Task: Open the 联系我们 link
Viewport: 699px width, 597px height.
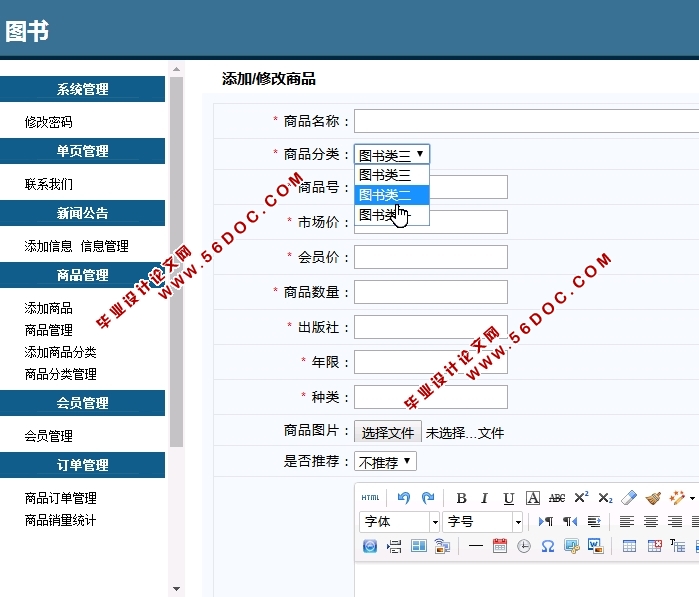Action: pyautogui.click(x=49, y=184)
